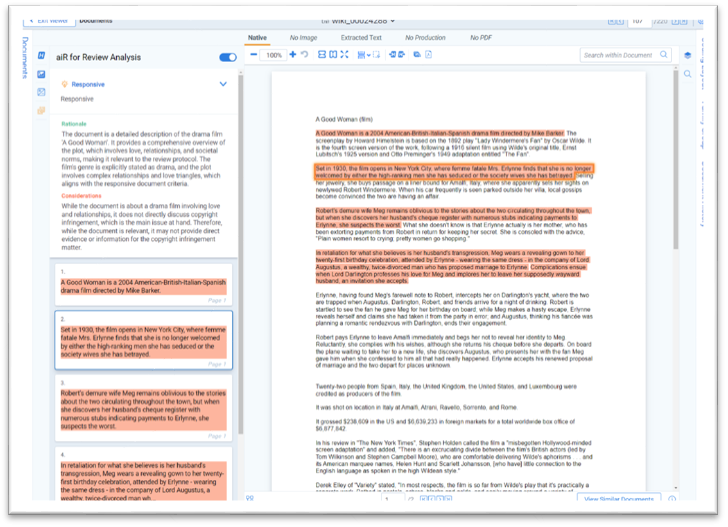This screenshot has height=527, width=728.
Task: Click the page number field at viewer bottom
Action: point(393,499)
